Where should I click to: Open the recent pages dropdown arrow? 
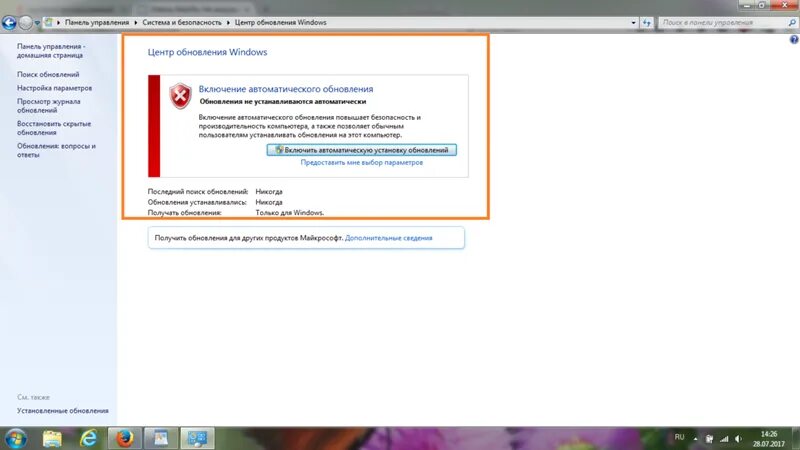37,23
